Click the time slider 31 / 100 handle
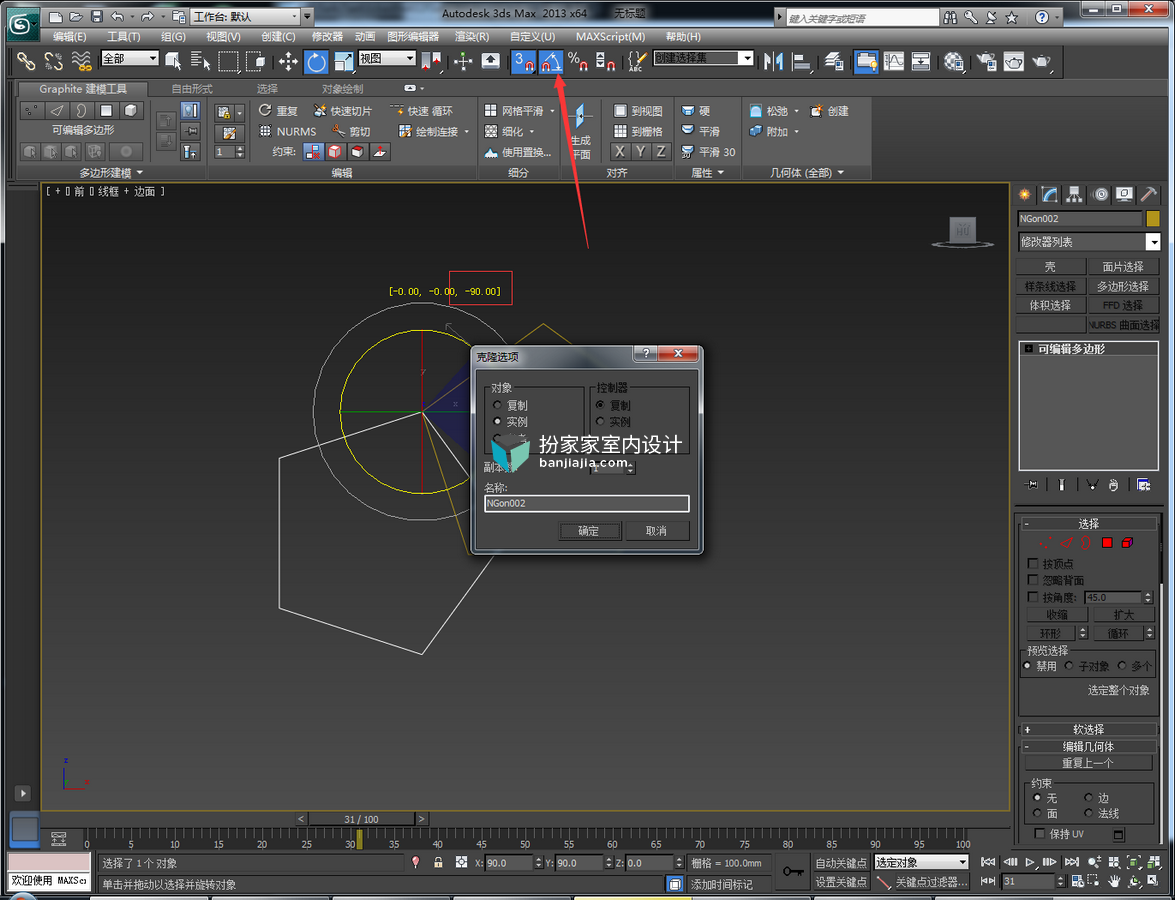 [x=360, y=819]
